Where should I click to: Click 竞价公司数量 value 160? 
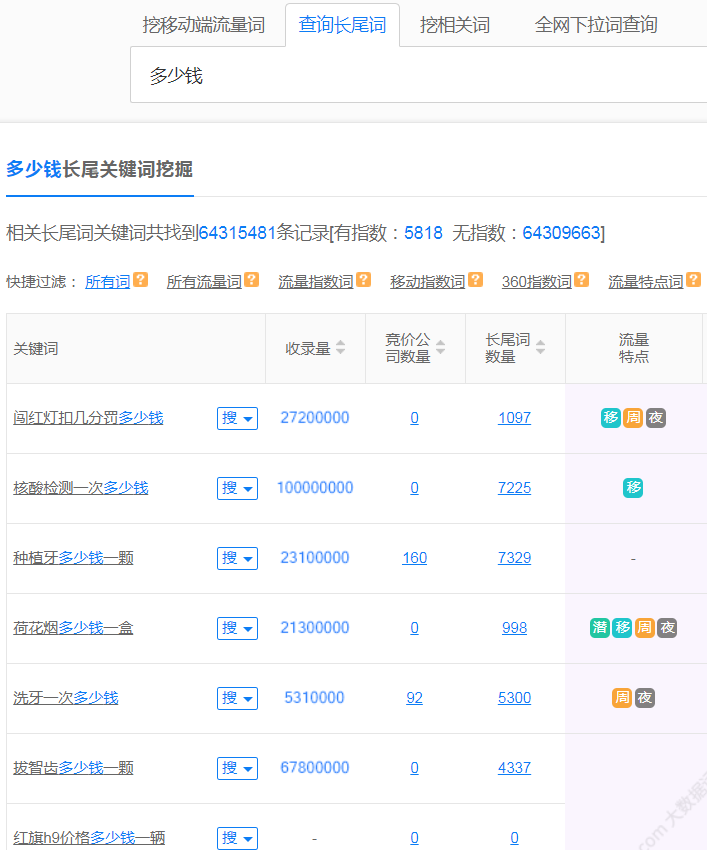pos(414,558)
